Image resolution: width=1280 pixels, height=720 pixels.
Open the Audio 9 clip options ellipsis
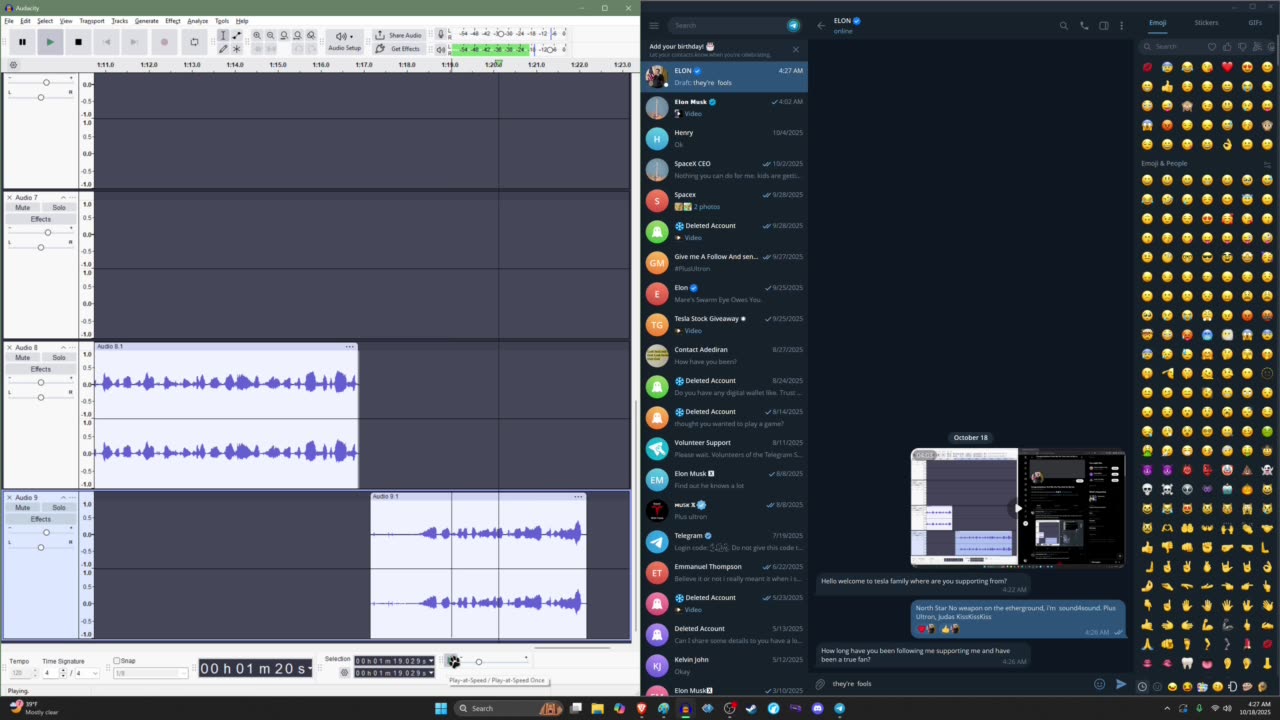click(578, 497)
